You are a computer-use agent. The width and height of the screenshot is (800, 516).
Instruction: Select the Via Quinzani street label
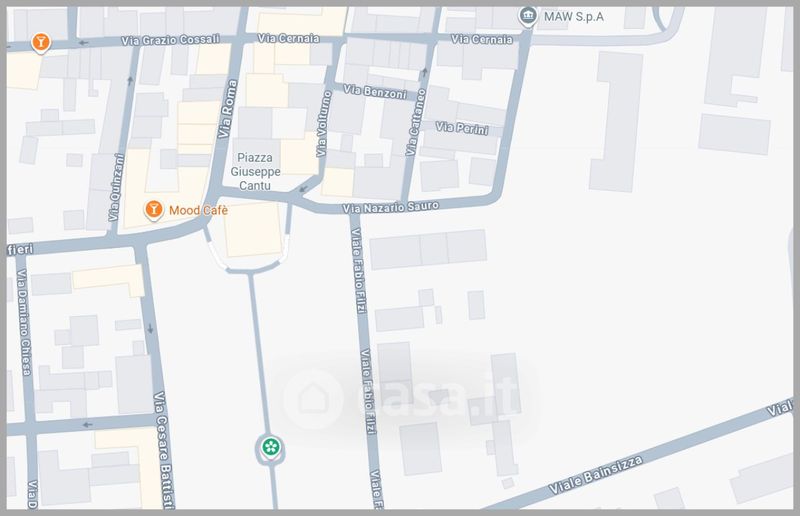(116, 187)
